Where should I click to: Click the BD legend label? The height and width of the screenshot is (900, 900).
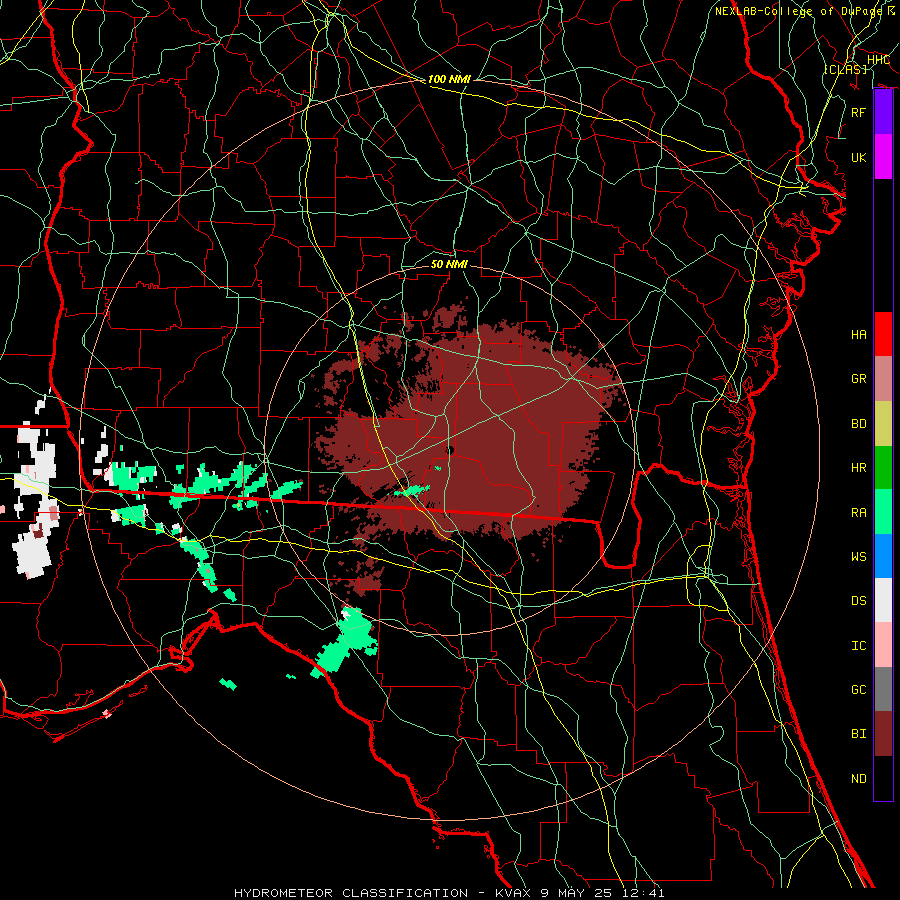click(858, 424)
